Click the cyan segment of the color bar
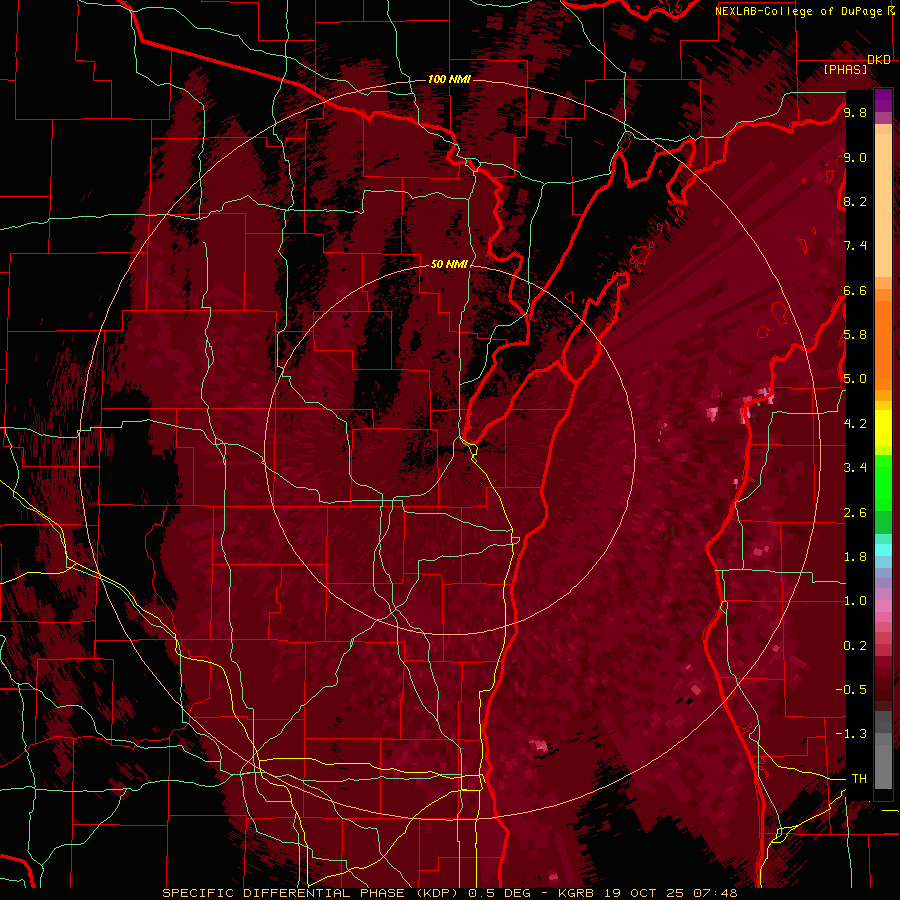900x900 pixels. (x=883, y=549)
